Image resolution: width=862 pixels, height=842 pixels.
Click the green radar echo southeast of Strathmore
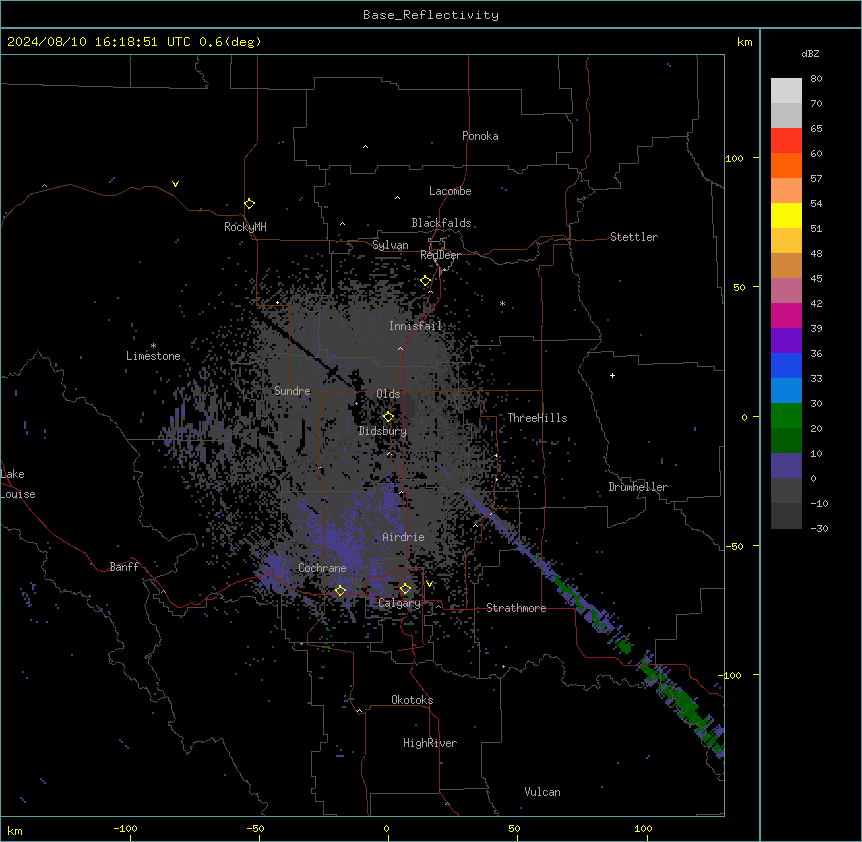(x=684, y=703)
